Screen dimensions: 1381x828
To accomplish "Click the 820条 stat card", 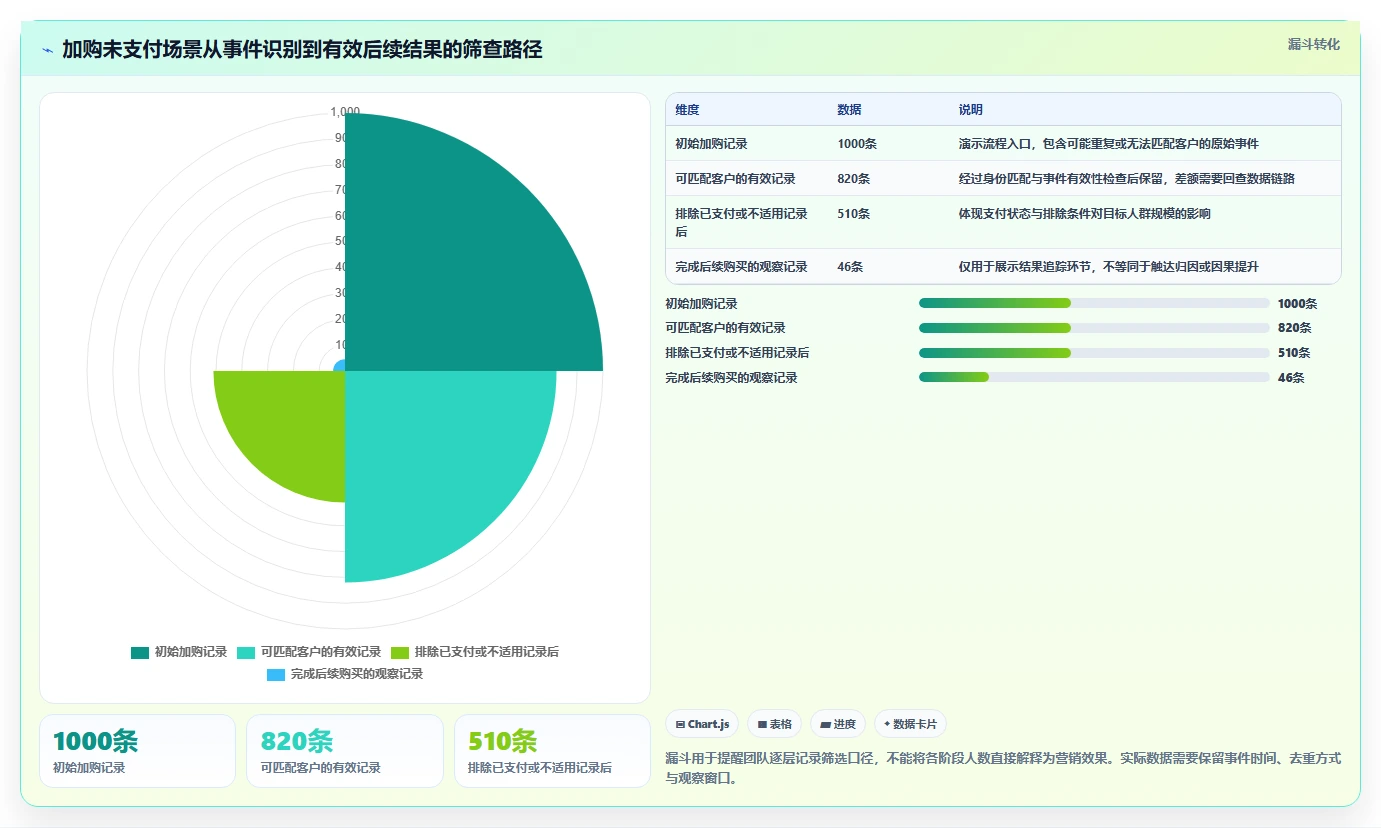I will [345, 751].
